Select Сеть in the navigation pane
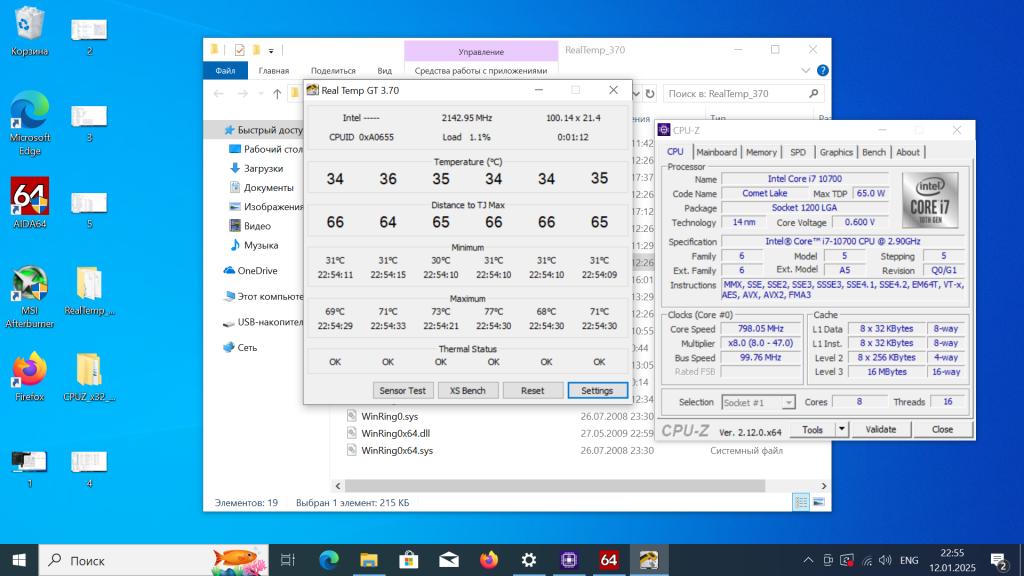This screenshot has width=1024, height=576. [x=240, y=348]
